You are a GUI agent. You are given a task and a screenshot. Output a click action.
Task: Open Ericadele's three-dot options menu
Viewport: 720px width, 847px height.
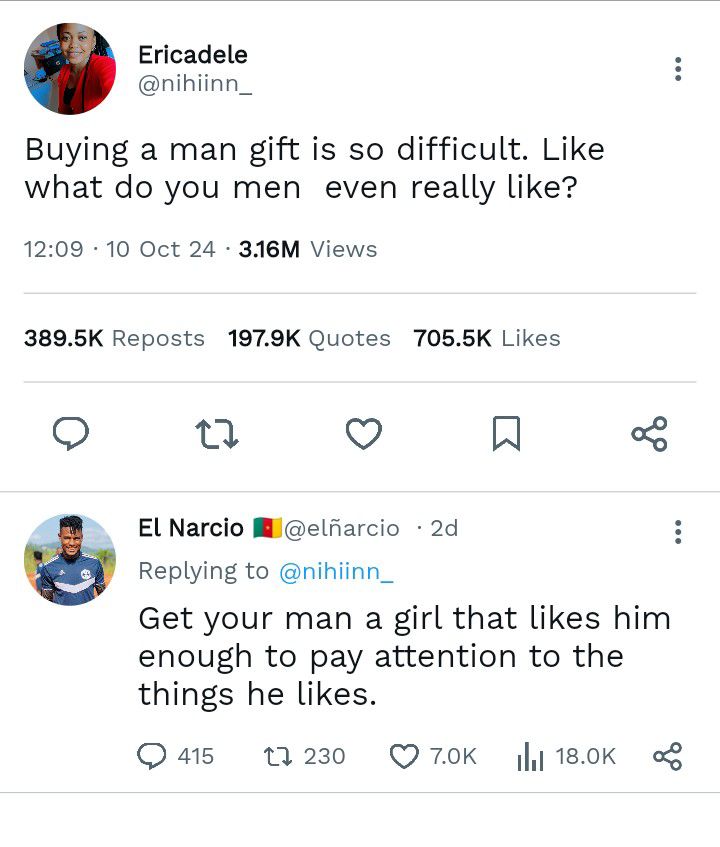point(678,69)
